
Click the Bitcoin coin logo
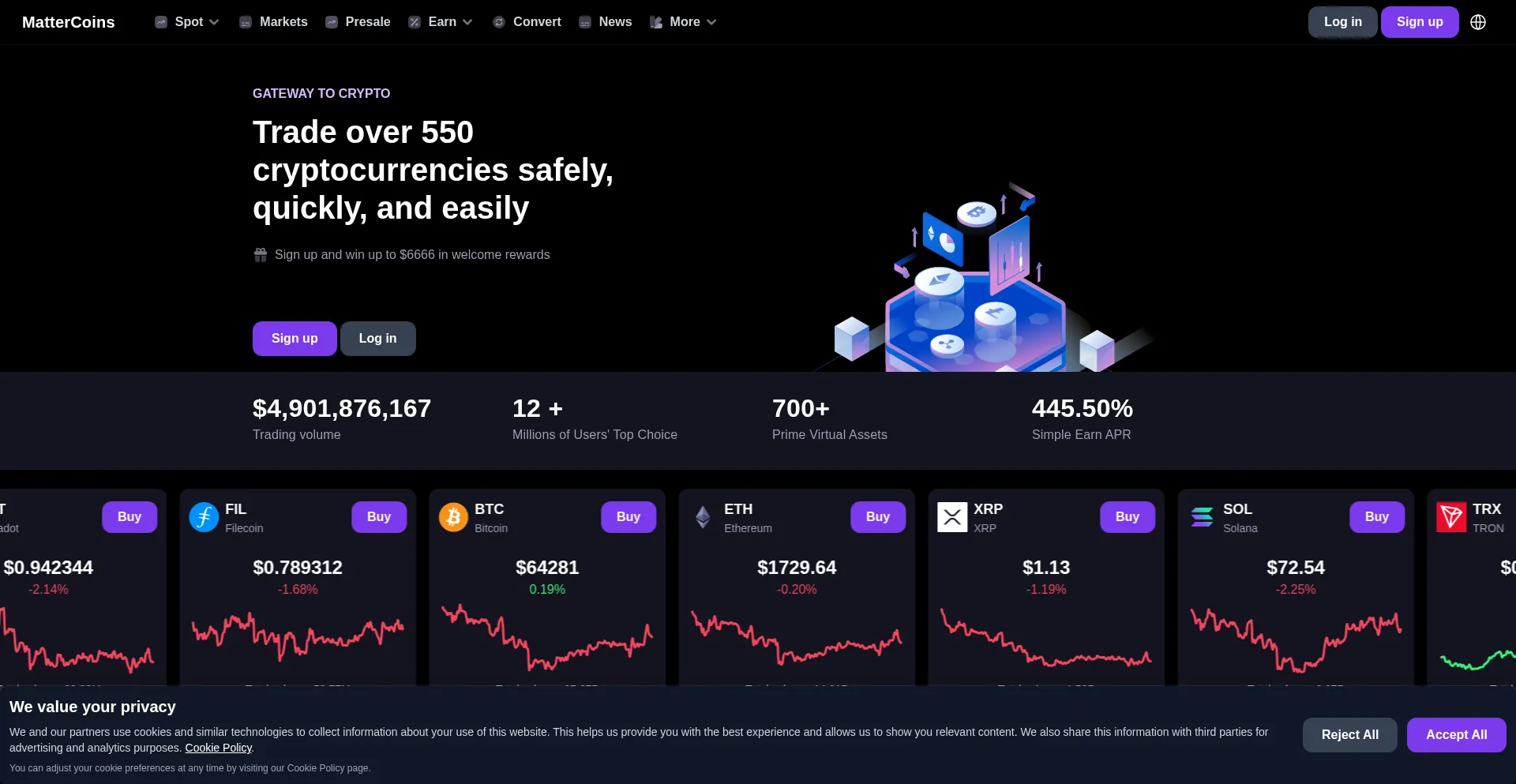(453, 517)
